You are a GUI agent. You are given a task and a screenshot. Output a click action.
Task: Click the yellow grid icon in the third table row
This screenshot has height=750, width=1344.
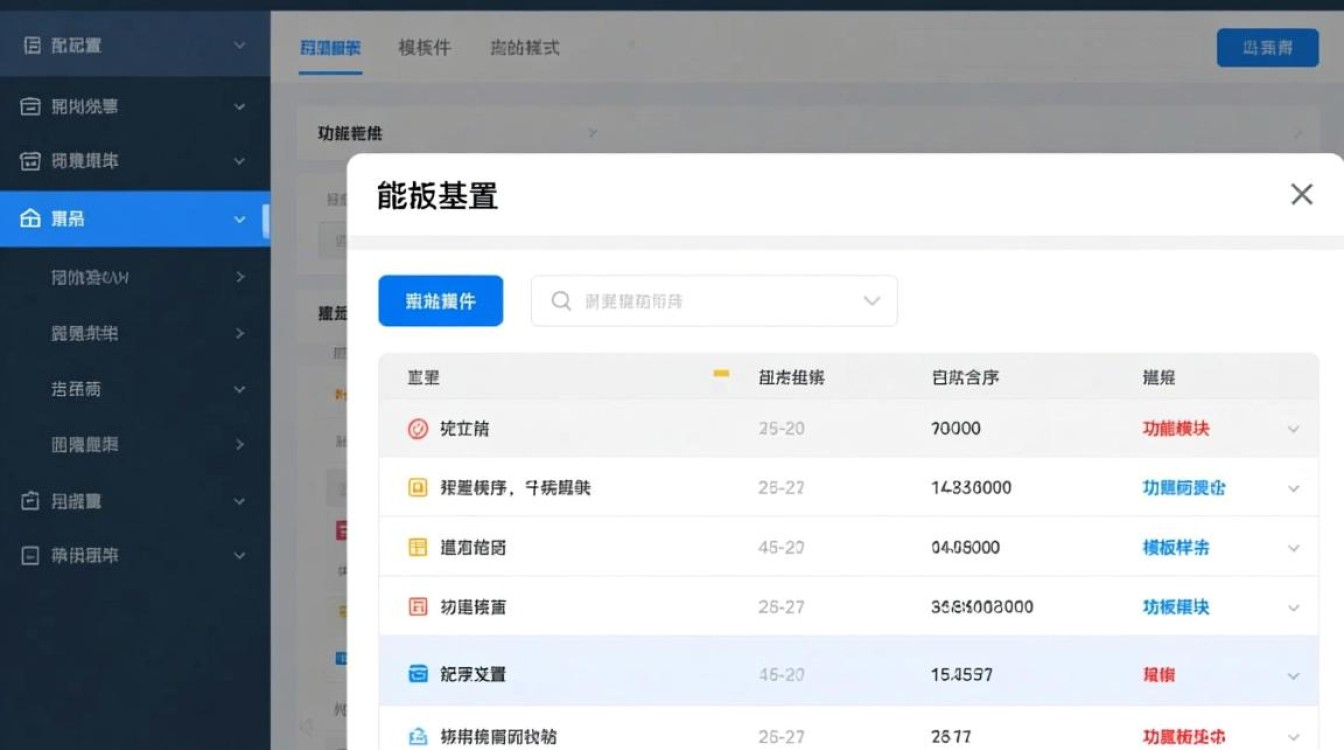pos(420,547)
